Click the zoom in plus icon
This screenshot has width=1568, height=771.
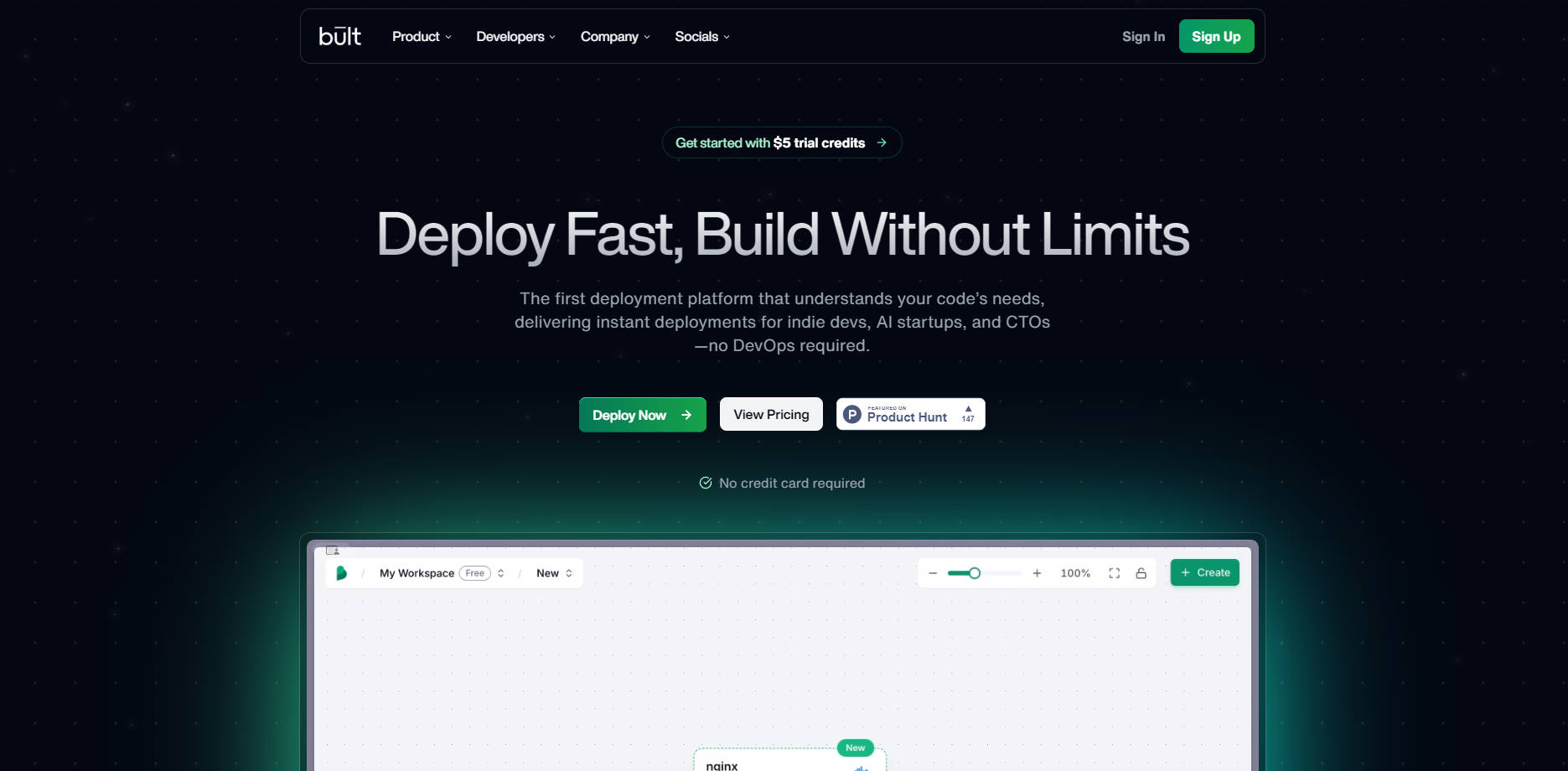pos(1037,573)
